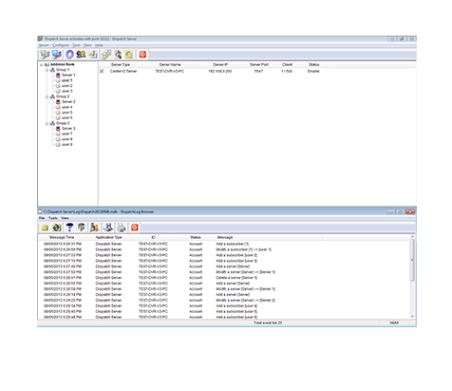Click the magnifier search icon in top toolbar

[x=118, y=54]
